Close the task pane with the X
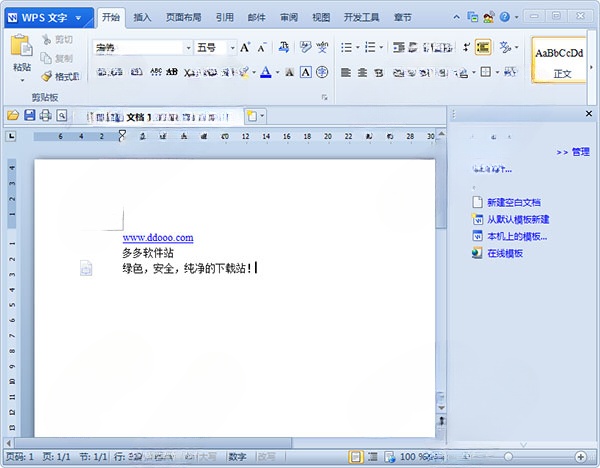 [589, 114]
